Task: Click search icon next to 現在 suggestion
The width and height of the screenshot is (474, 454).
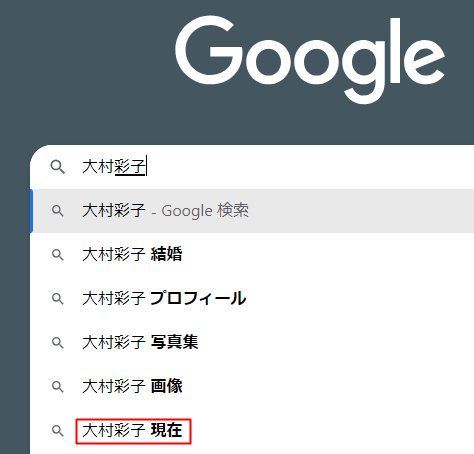Action: pos(57,431)
